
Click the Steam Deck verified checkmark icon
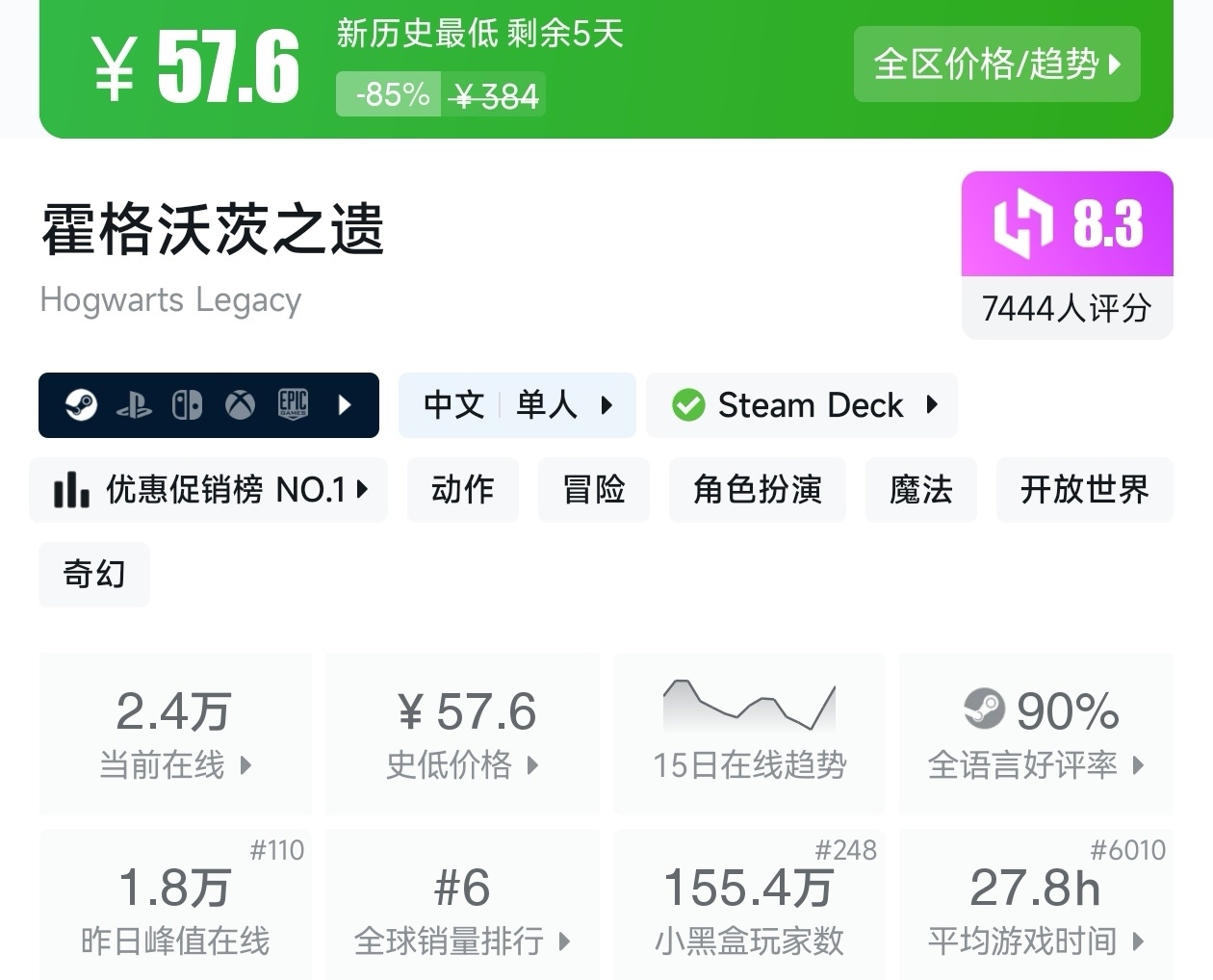[688, 405]
